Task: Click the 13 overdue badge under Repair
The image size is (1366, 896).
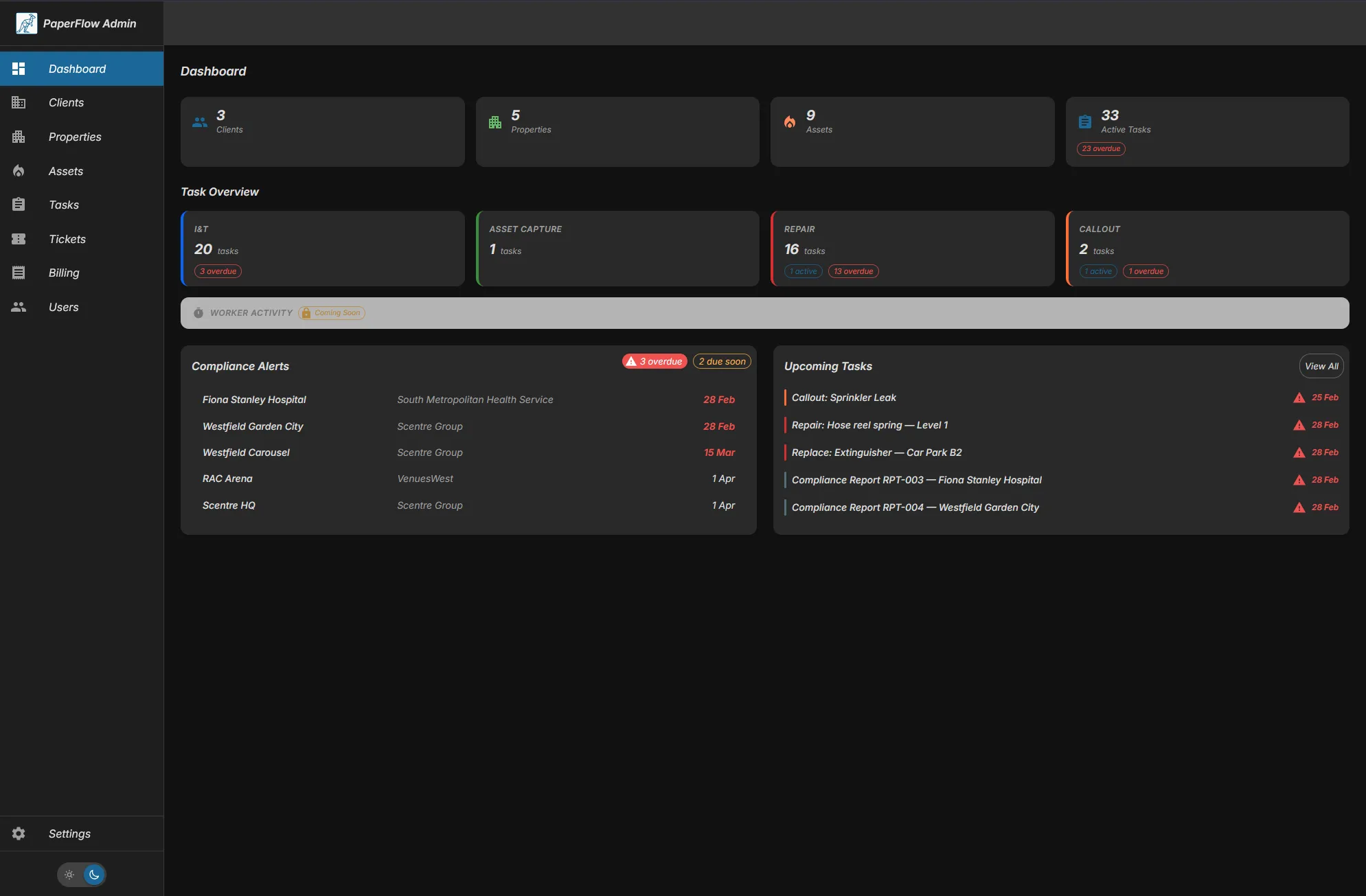Action: click(853, 271)
